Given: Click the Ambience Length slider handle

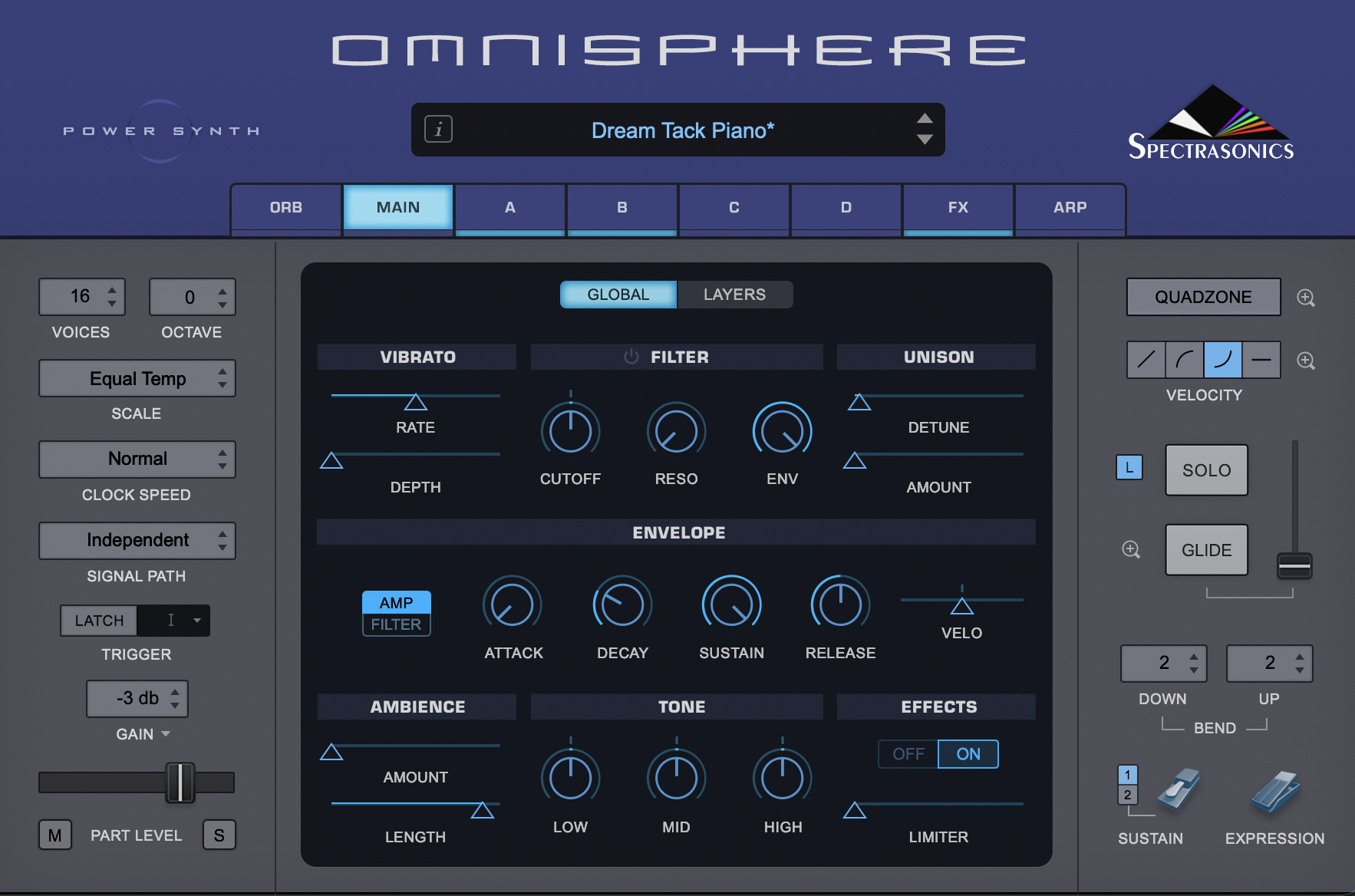Looking at the screenshot, I should point(483,810).
